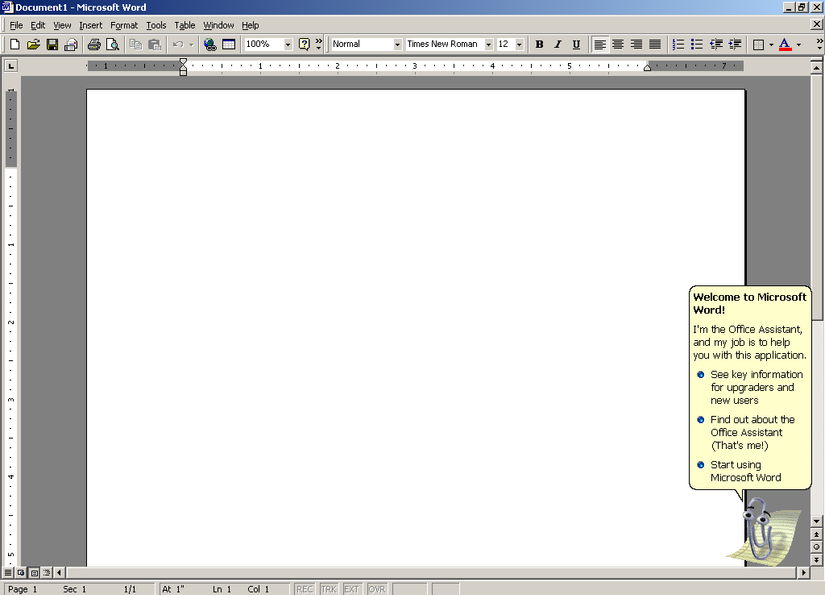Open a new blank document

point(14,44)
